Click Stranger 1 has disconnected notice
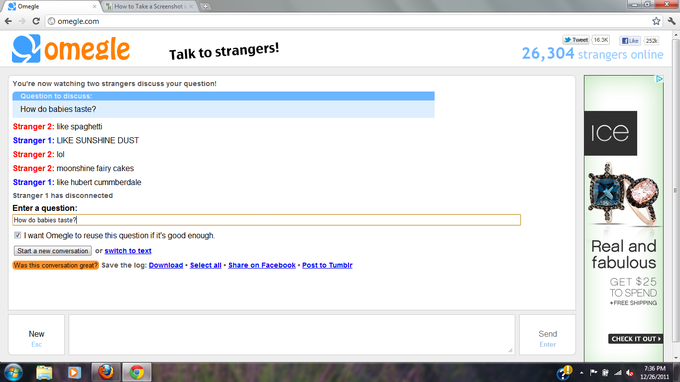Viewport: 680px width, 382px height. coord(63,196)
